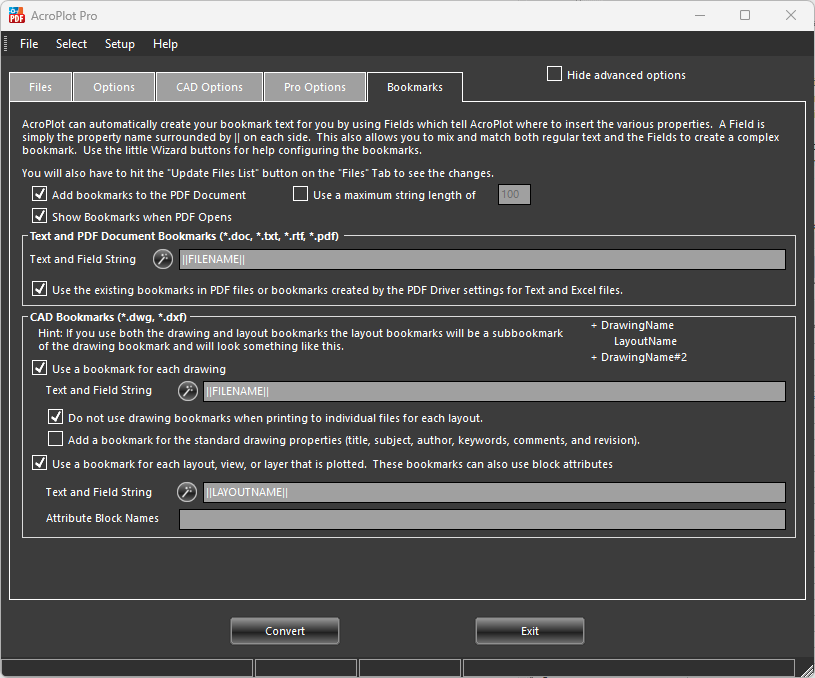Open the wizard for Text and PDF bookmark string
The image size is (815, 678).
[163, 259]
